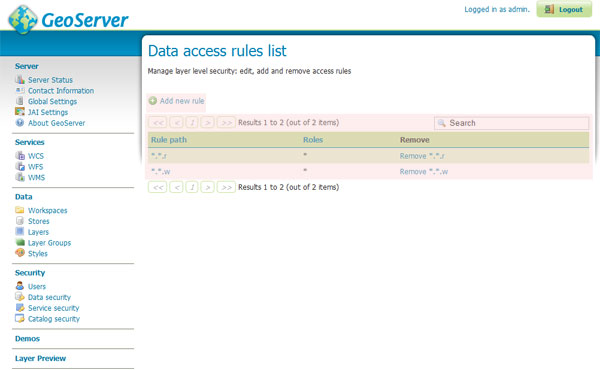Image resolution: width=600 pixels, height=370 pixels.
Task: Click the Server Status chart icon
Action: 20,80
